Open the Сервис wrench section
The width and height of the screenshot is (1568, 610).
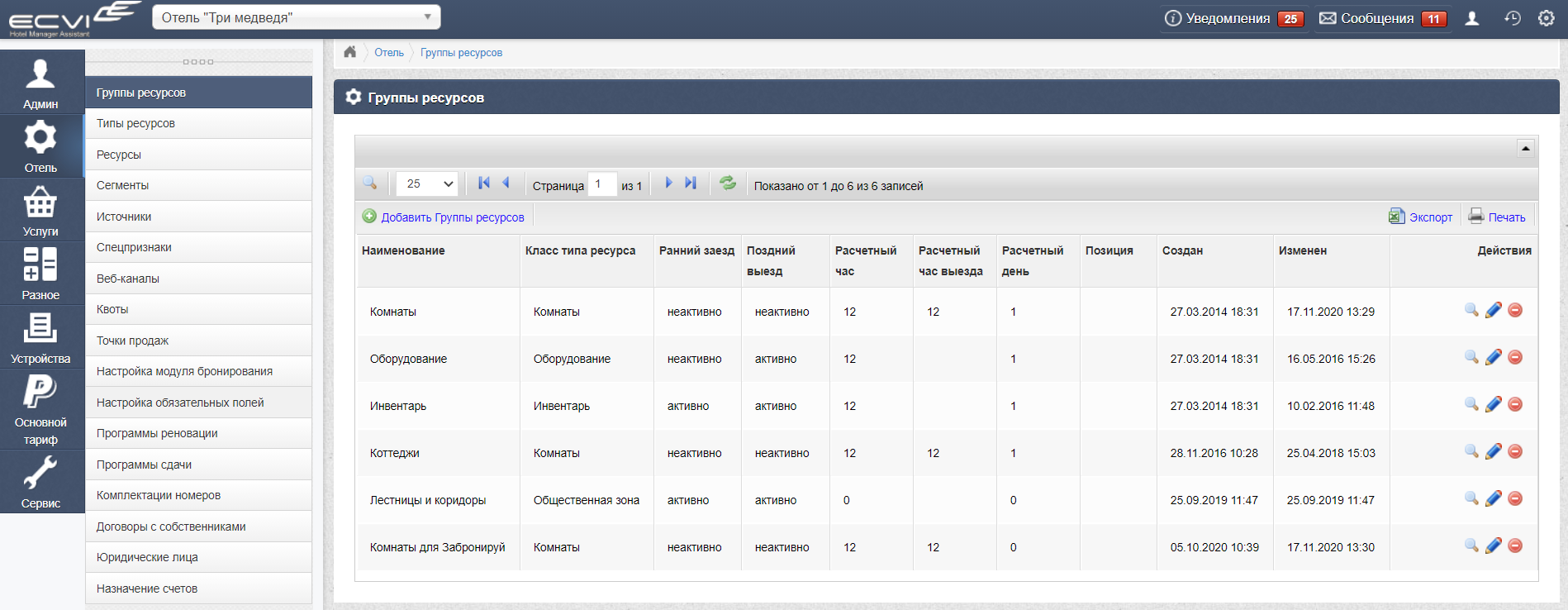point(41,481)
